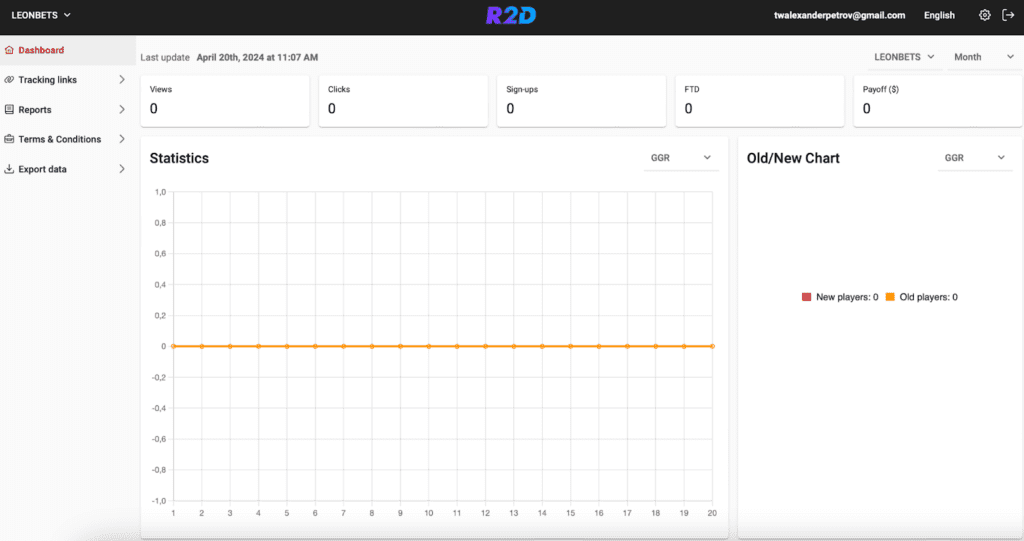Click the Dashboard home icon in sidebar
Viewport: 1024px width, 541px height.
[9, 50]
